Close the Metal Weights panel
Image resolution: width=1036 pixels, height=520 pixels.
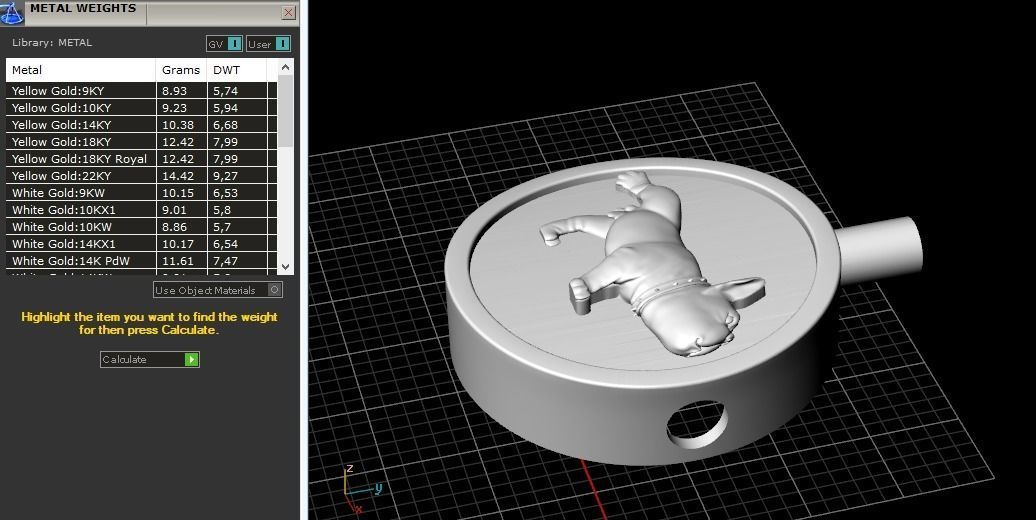288,13
